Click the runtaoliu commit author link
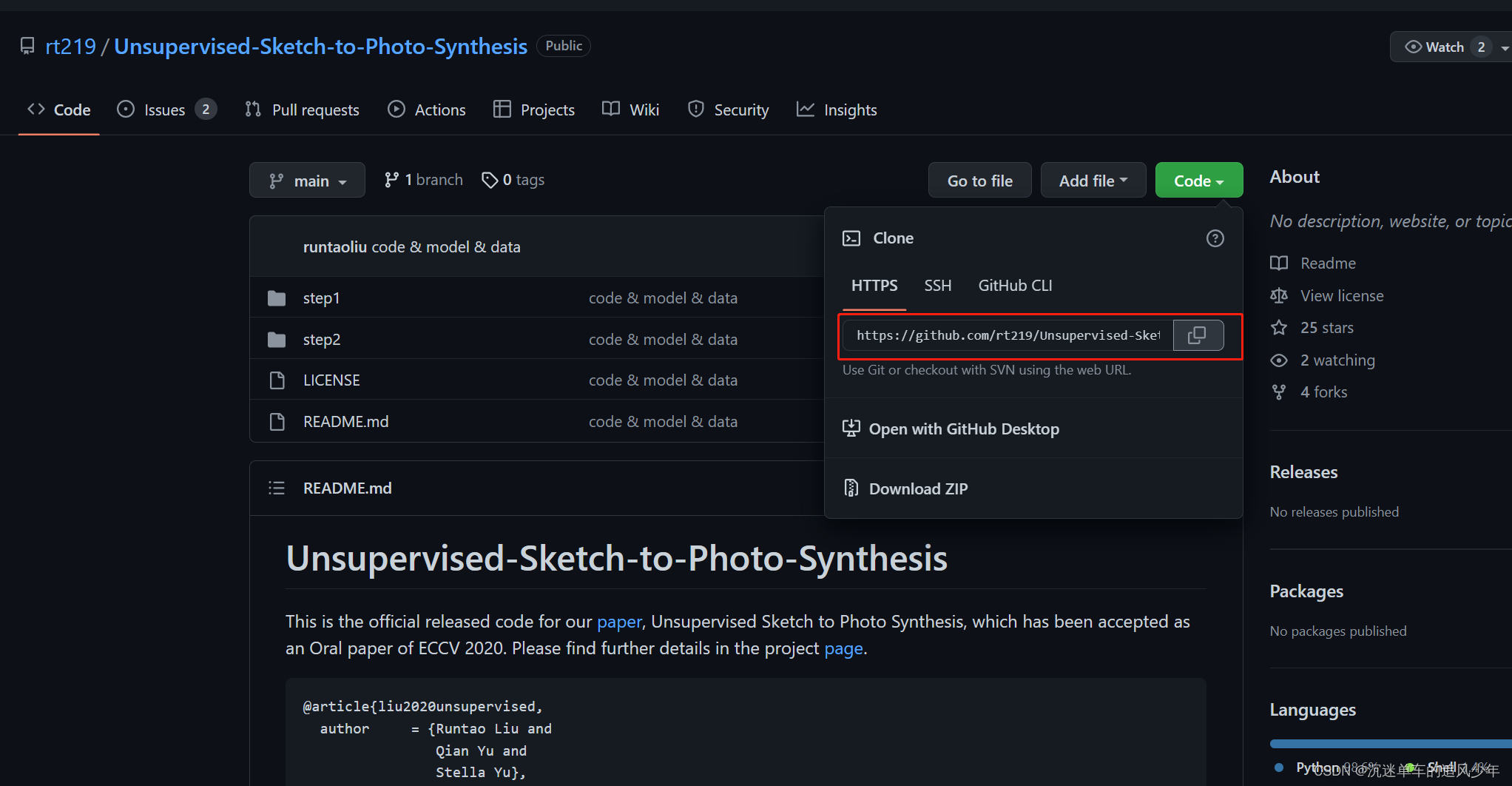This screenshot has width=1512, height=786. [334, 247]
